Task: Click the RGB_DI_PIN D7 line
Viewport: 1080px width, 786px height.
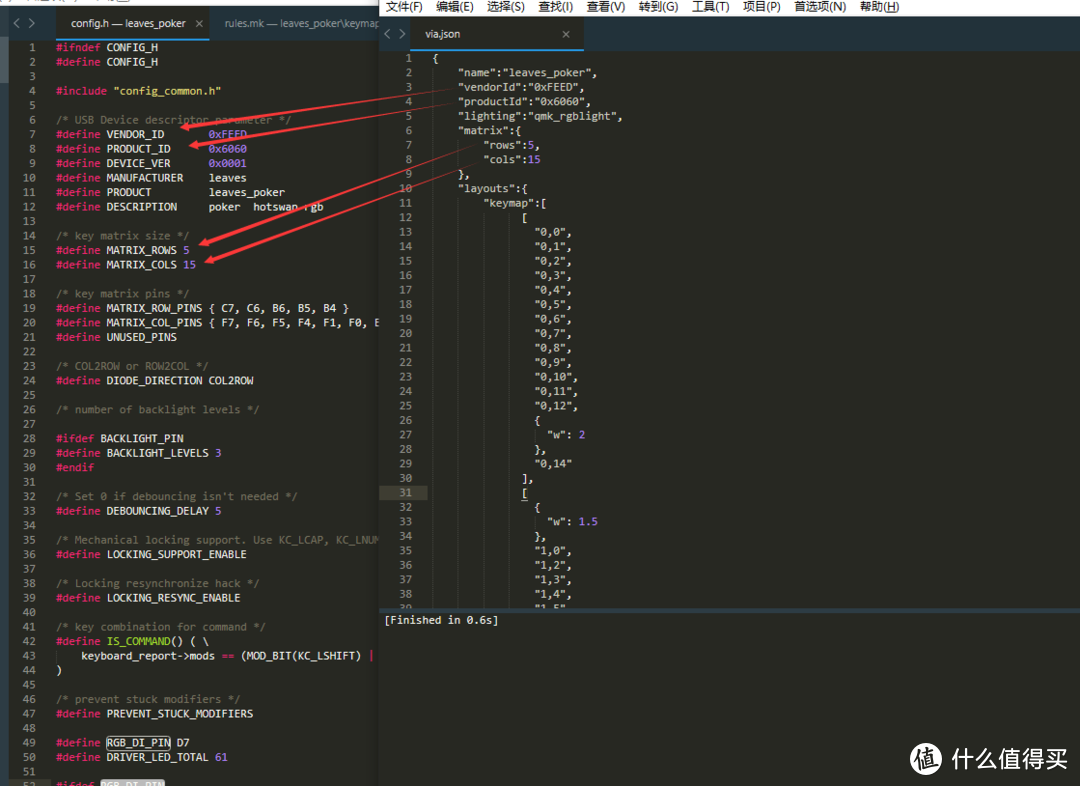Action: point(123,742)
